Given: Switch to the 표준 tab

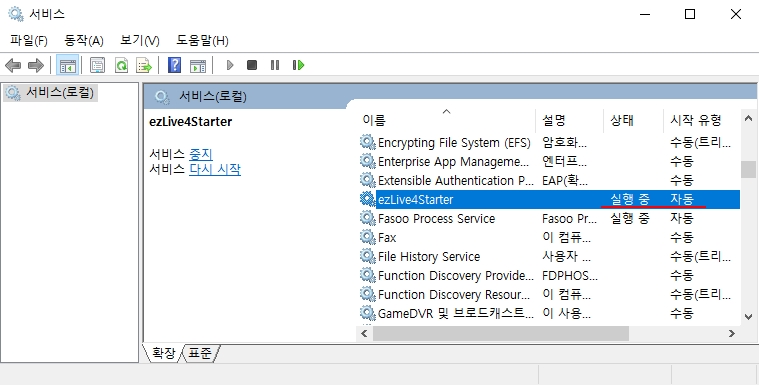Looking at the screenshot, I should [x=200, y=354].
